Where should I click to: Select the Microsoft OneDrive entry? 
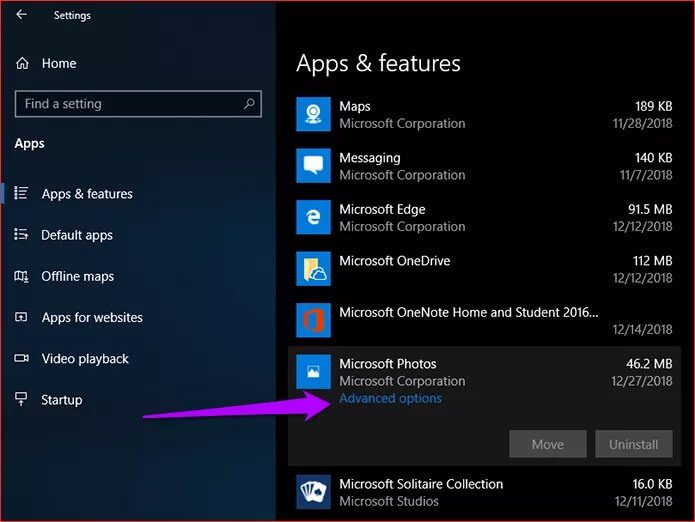[394, 261]
